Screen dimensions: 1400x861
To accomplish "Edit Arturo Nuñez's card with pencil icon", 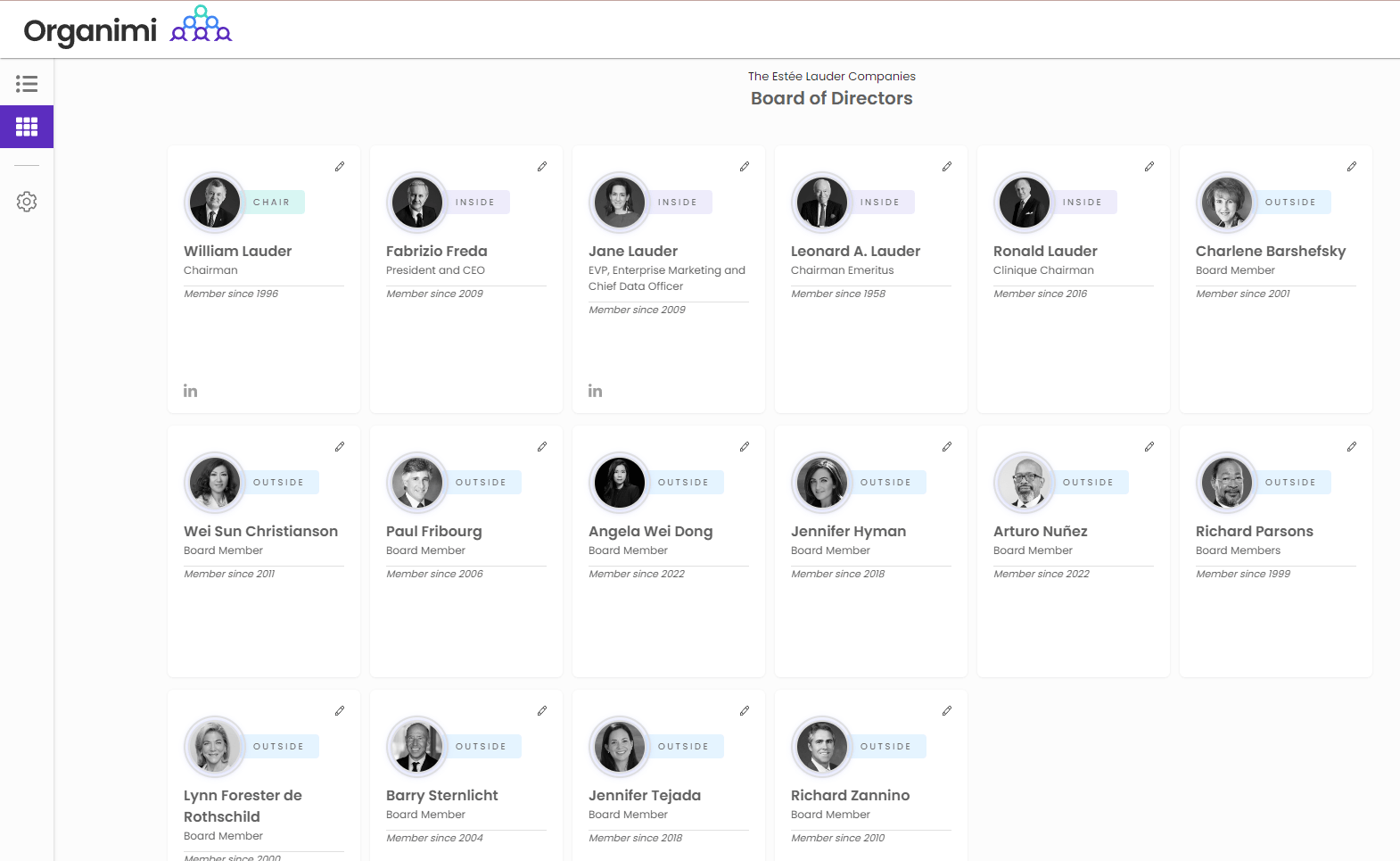I will (1149, 447).
